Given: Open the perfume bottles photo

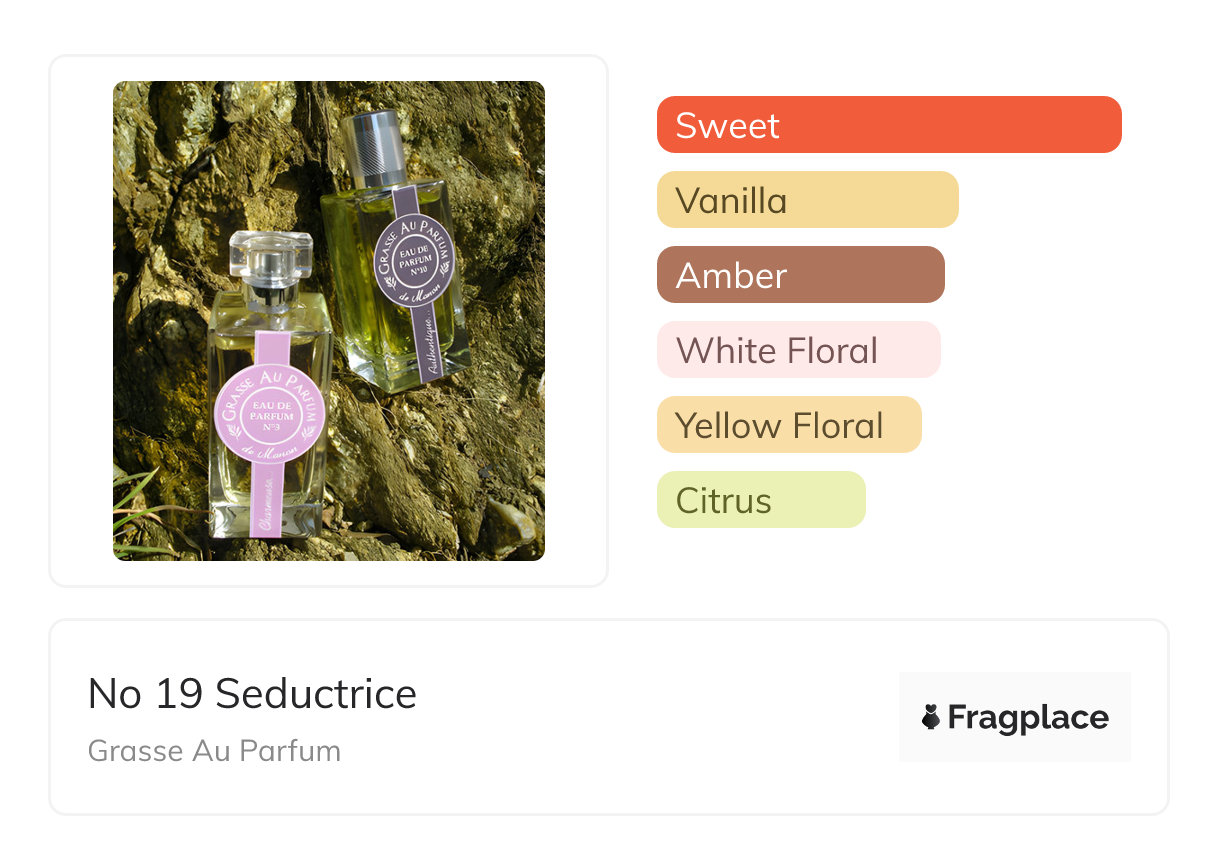Looking at the screenshot, I should [x=329, y=321].
